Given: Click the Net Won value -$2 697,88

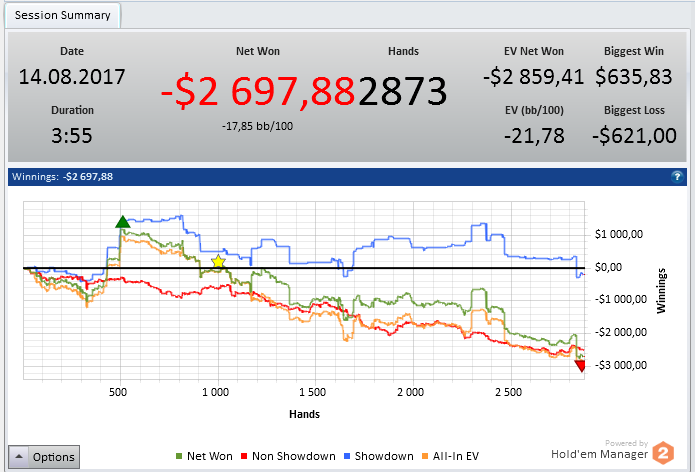Looking at the screenshot, I should coord(258,91).
